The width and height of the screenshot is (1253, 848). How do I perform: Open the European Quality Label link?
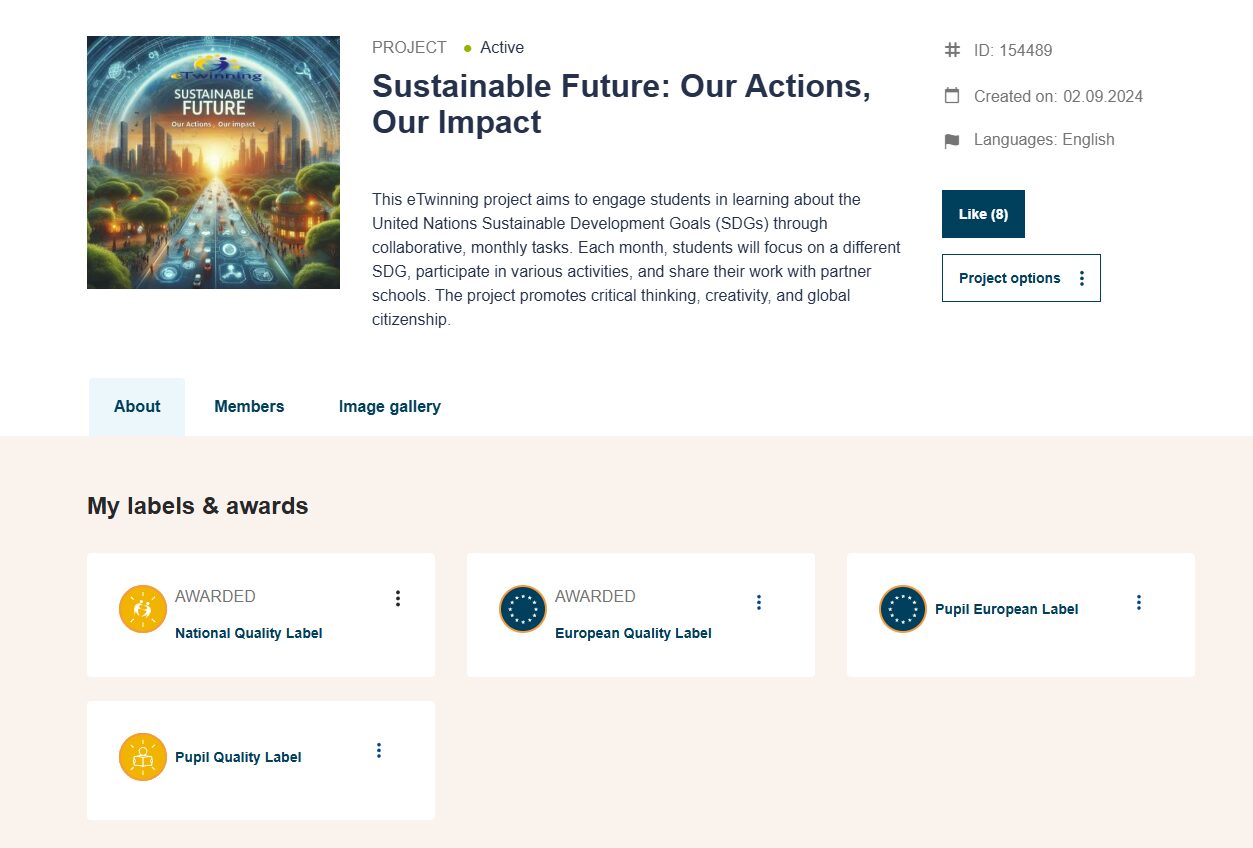[x=633, y=633]
